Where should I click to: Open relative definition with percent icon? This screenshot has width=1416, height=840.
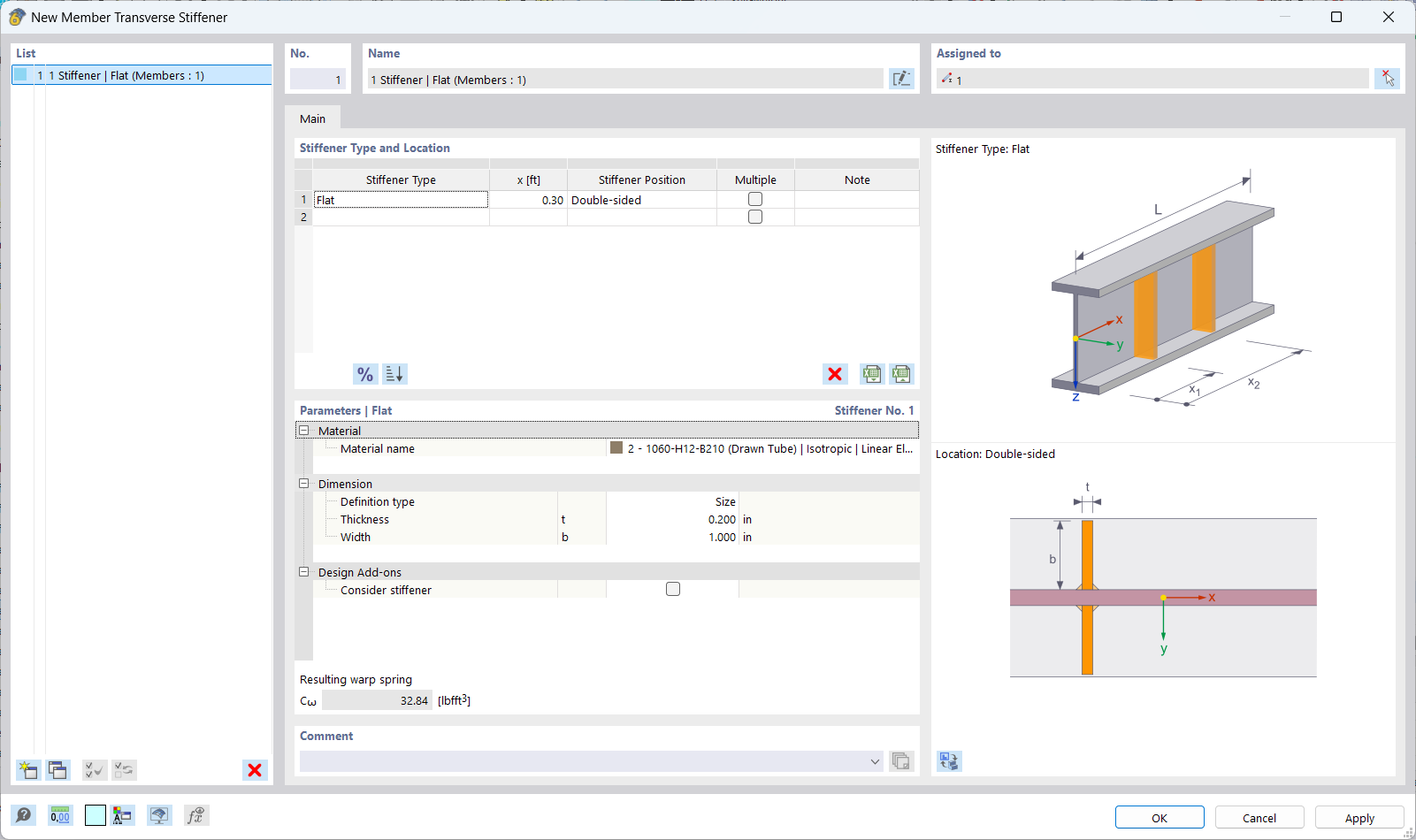364,374
